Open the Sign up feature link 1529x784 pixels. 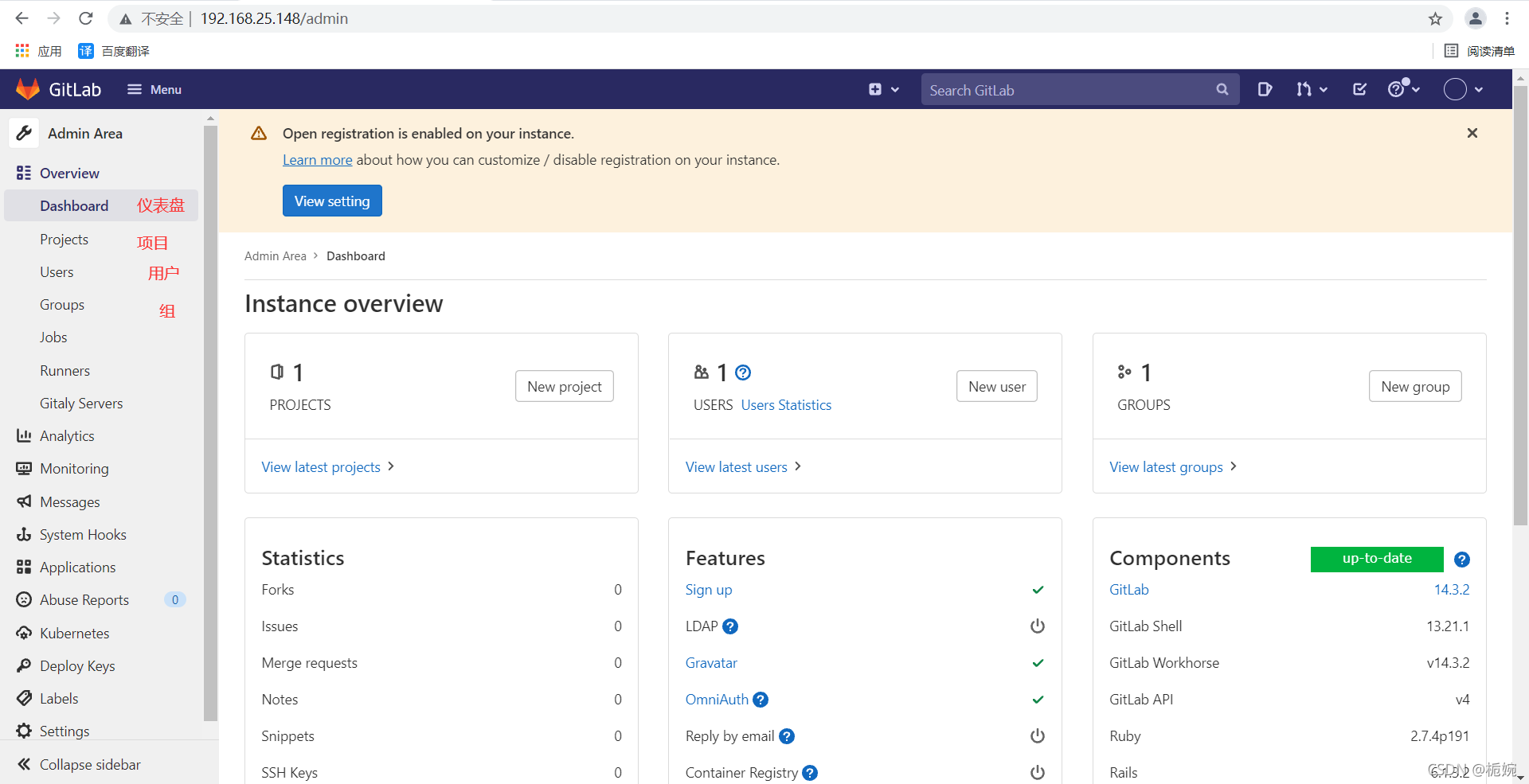[x=709, y=590]
